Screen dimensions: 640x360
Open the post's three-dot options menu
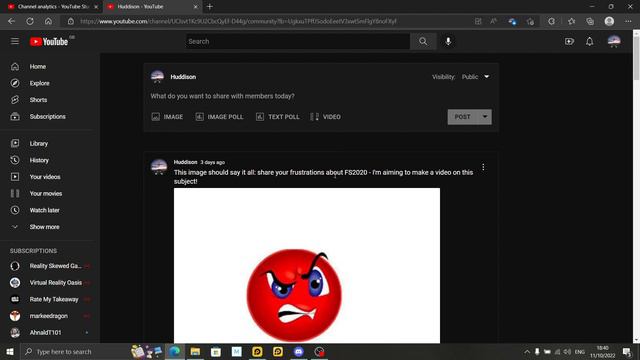483,167
